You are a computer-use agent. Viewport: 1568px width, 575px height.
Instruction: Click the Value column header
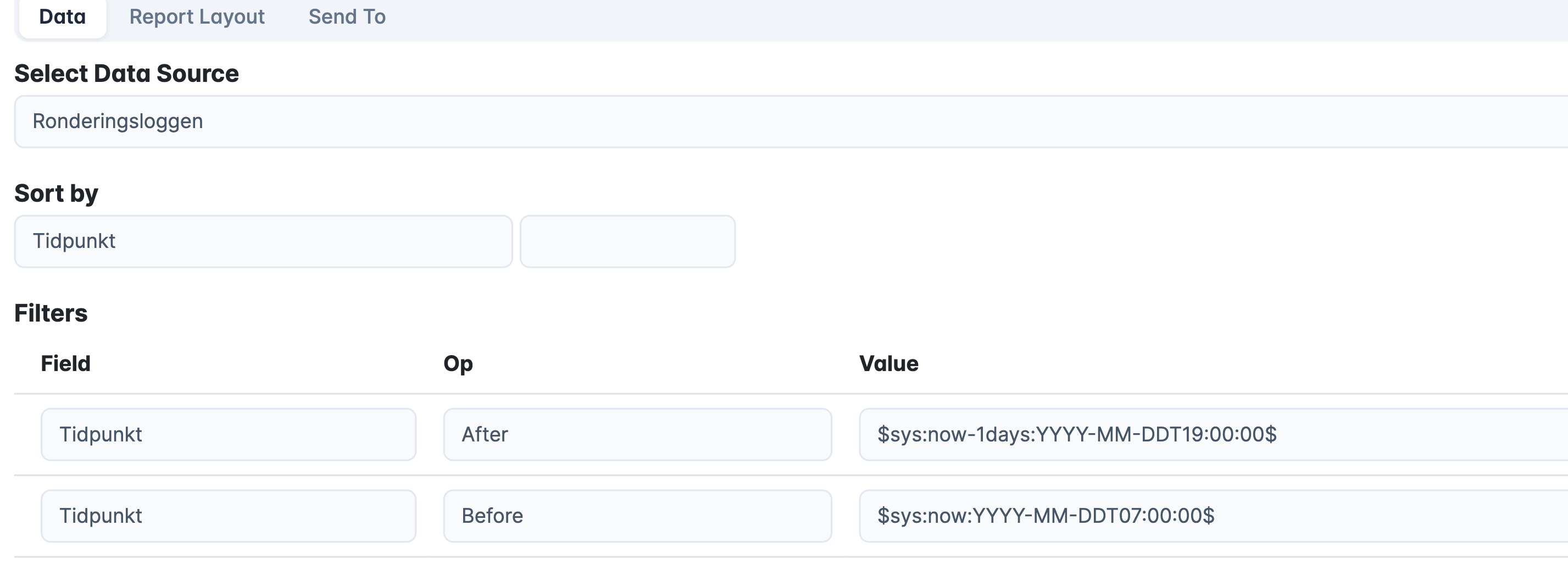[x=888, y=364]
